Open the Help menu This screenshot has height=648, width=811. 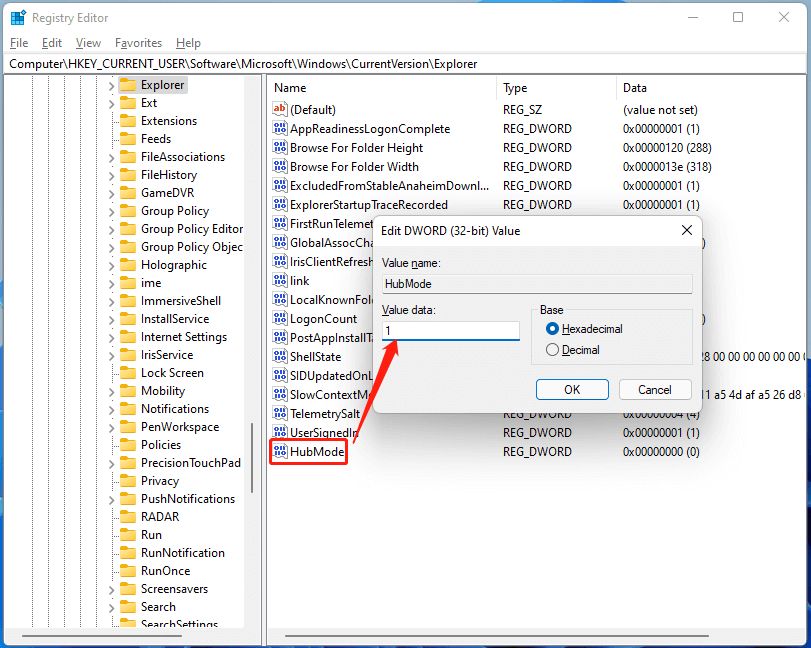(188, 43)
